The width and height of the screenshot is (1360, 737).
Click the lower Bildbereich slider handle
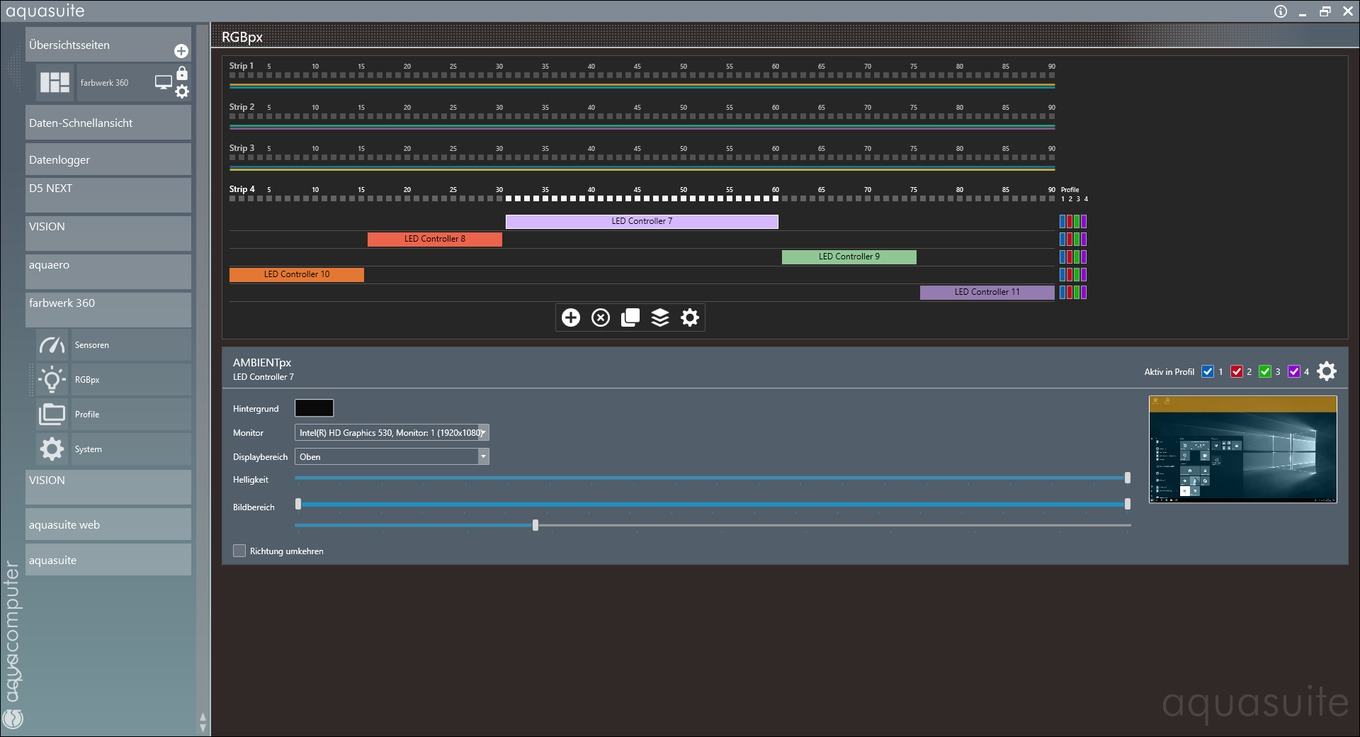[x=535, y=525]
